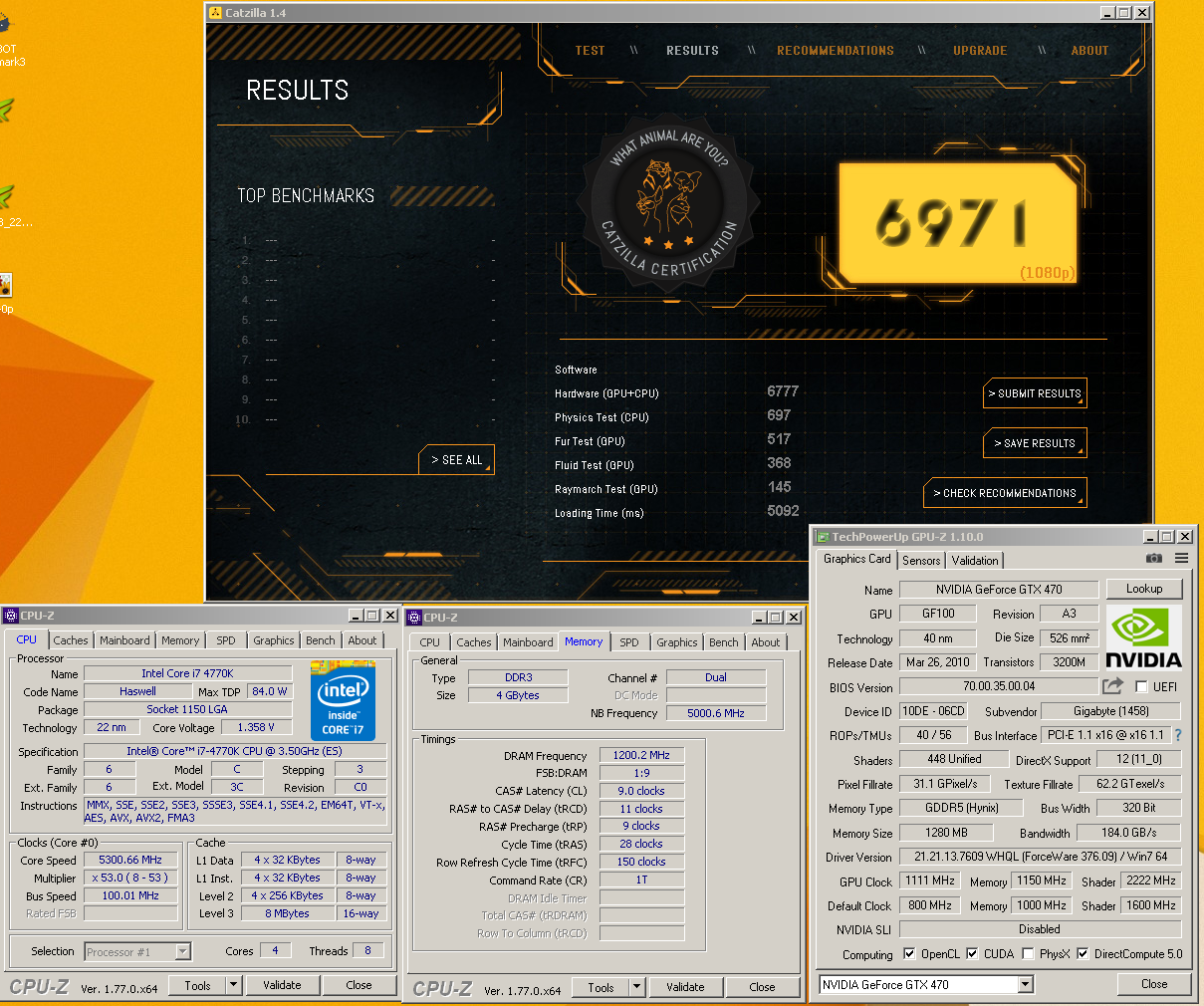
Task: Click the Memory CPU-Z window title icon
Action: tap(414, 618)
